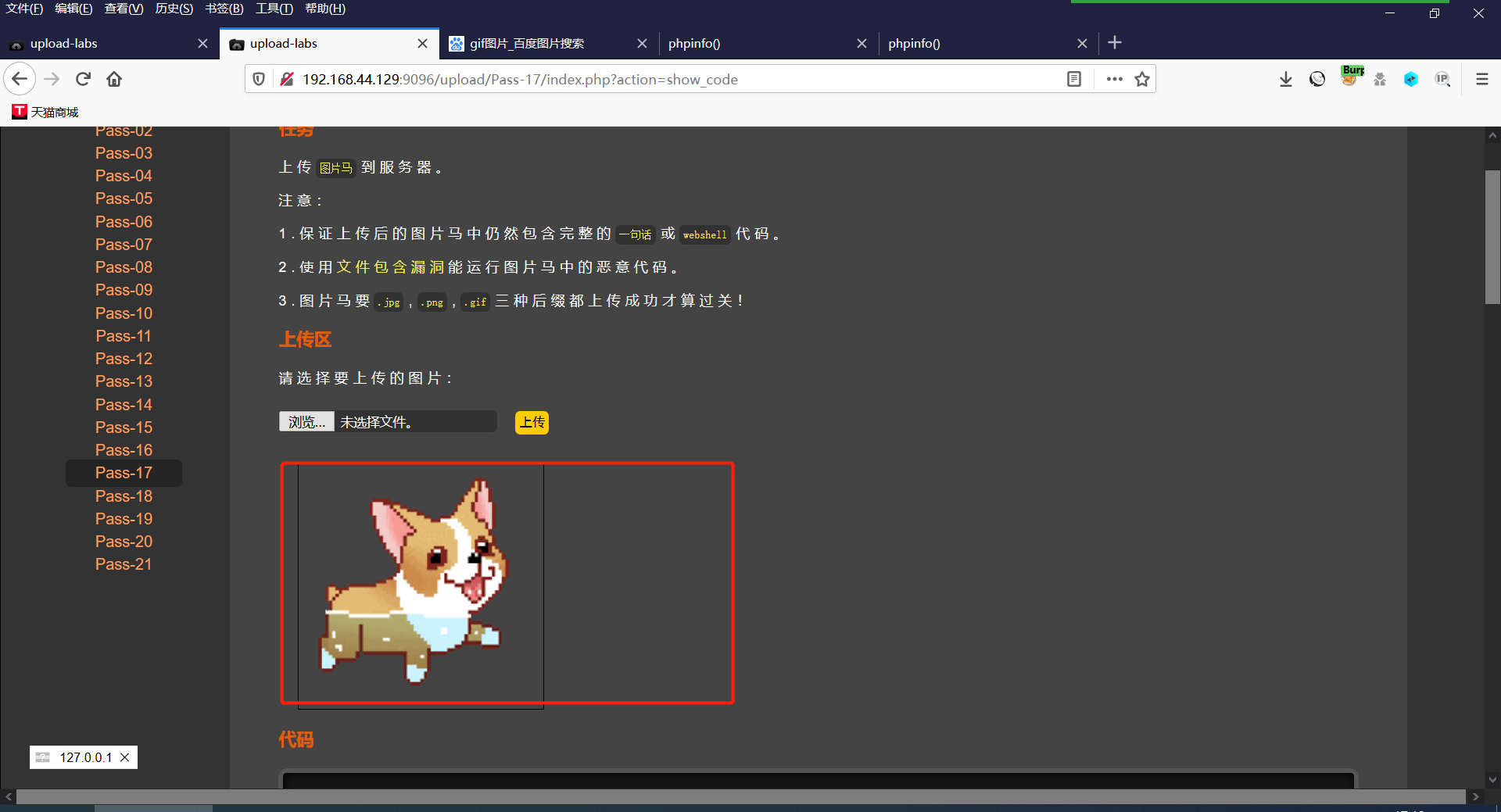Close the first upload-labs tab

202,44
